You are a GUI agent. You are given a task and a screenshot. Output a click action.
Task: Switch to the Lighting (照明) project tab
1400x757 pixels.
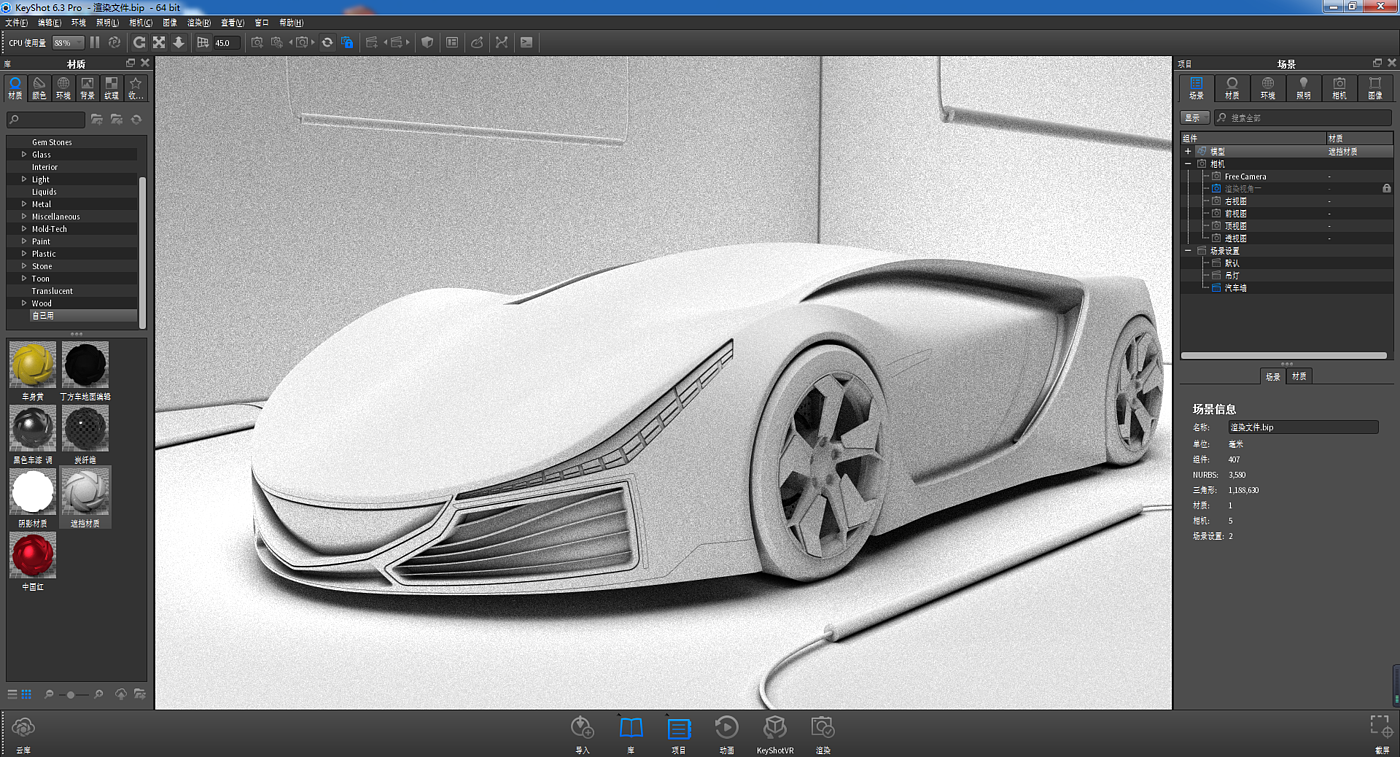[1303, 88]
